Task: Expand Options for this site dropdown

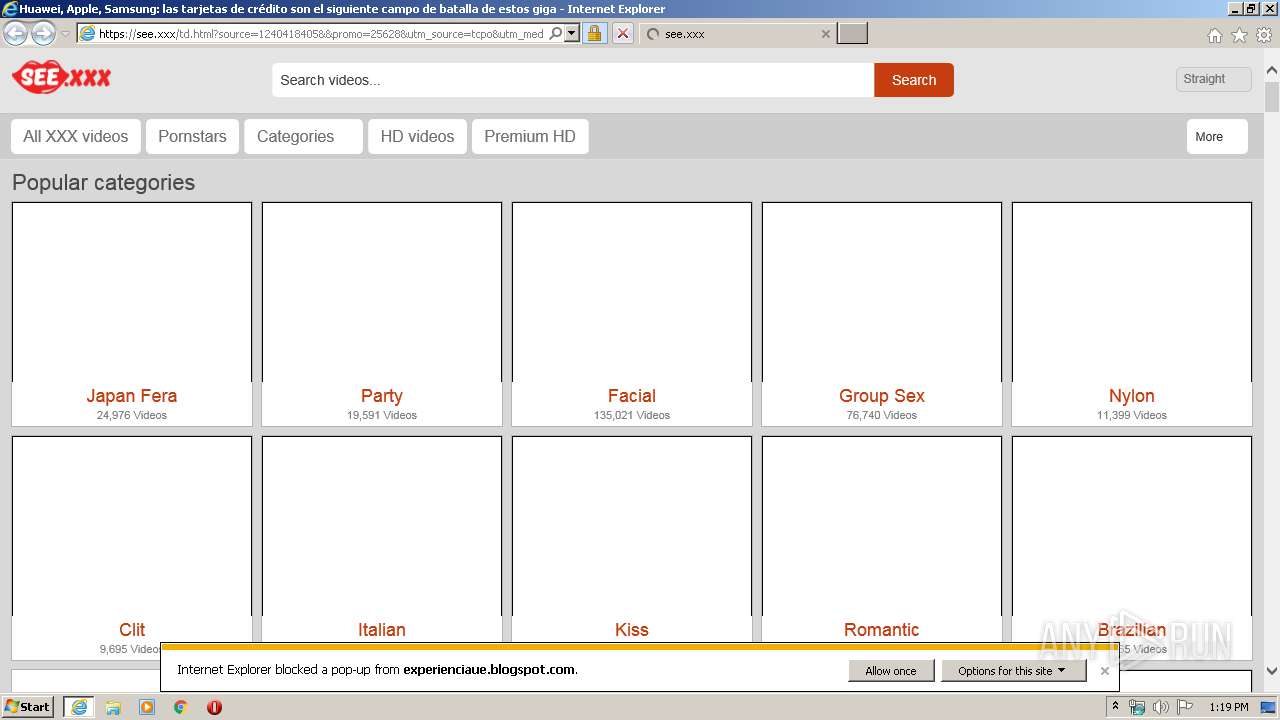Action: coord(1013,671)
